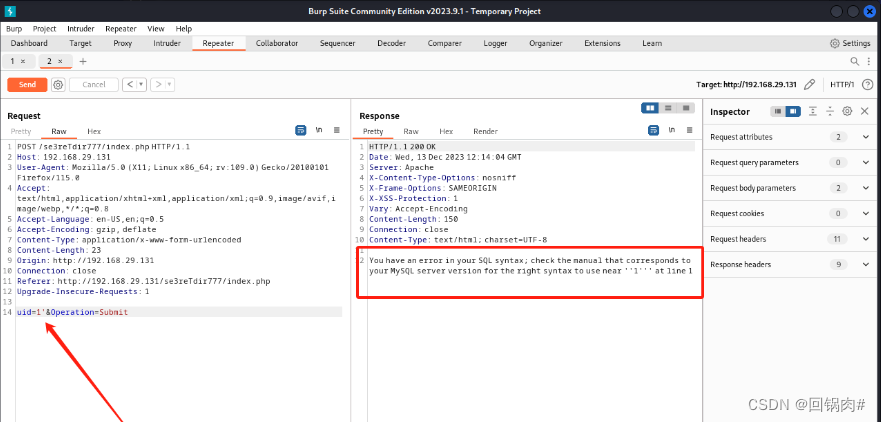
Task: Select side-by-side split layout view
Action: point(650,108)
